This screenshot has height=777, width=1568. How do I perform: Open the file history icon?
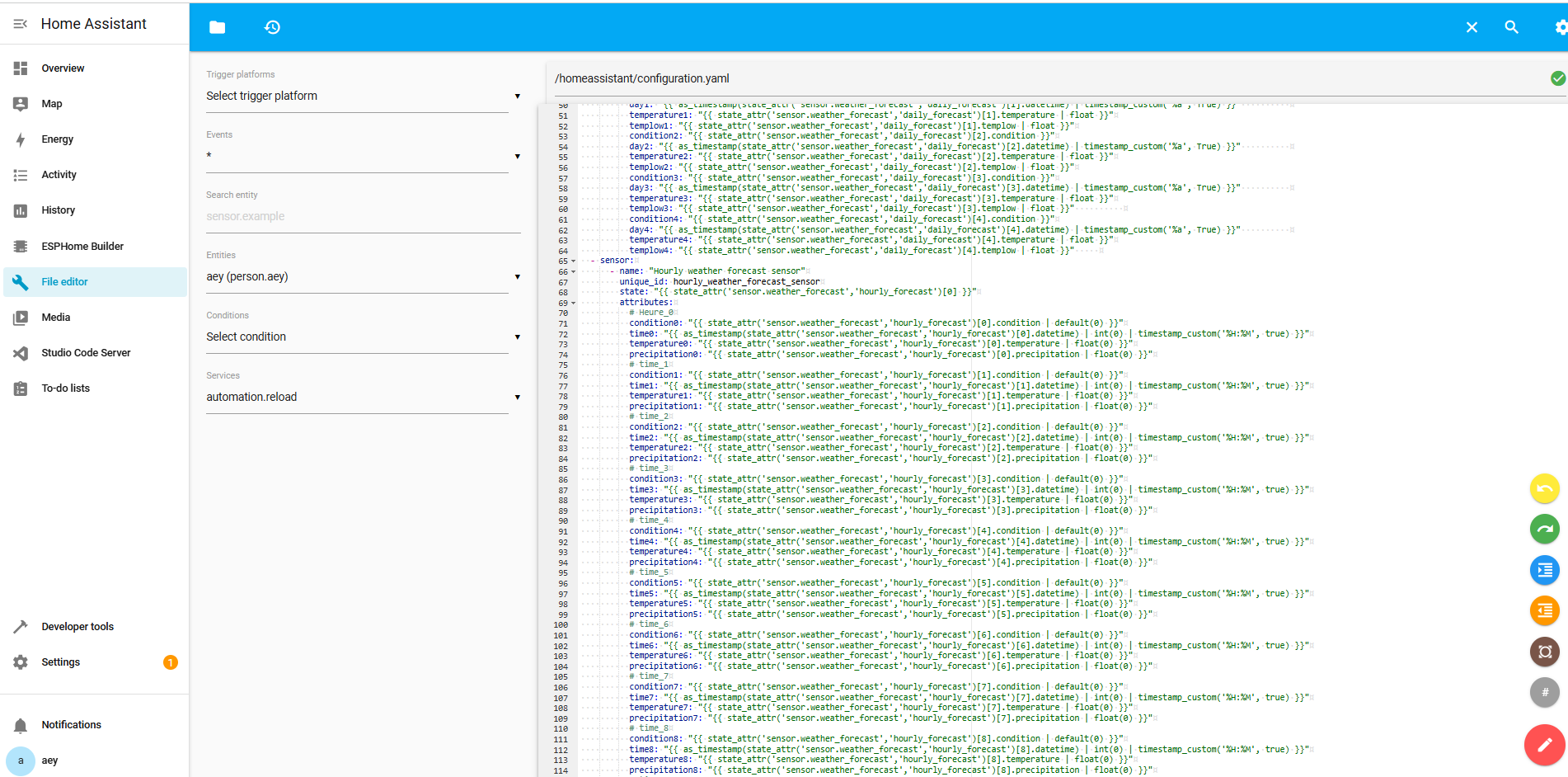point(272,27)
